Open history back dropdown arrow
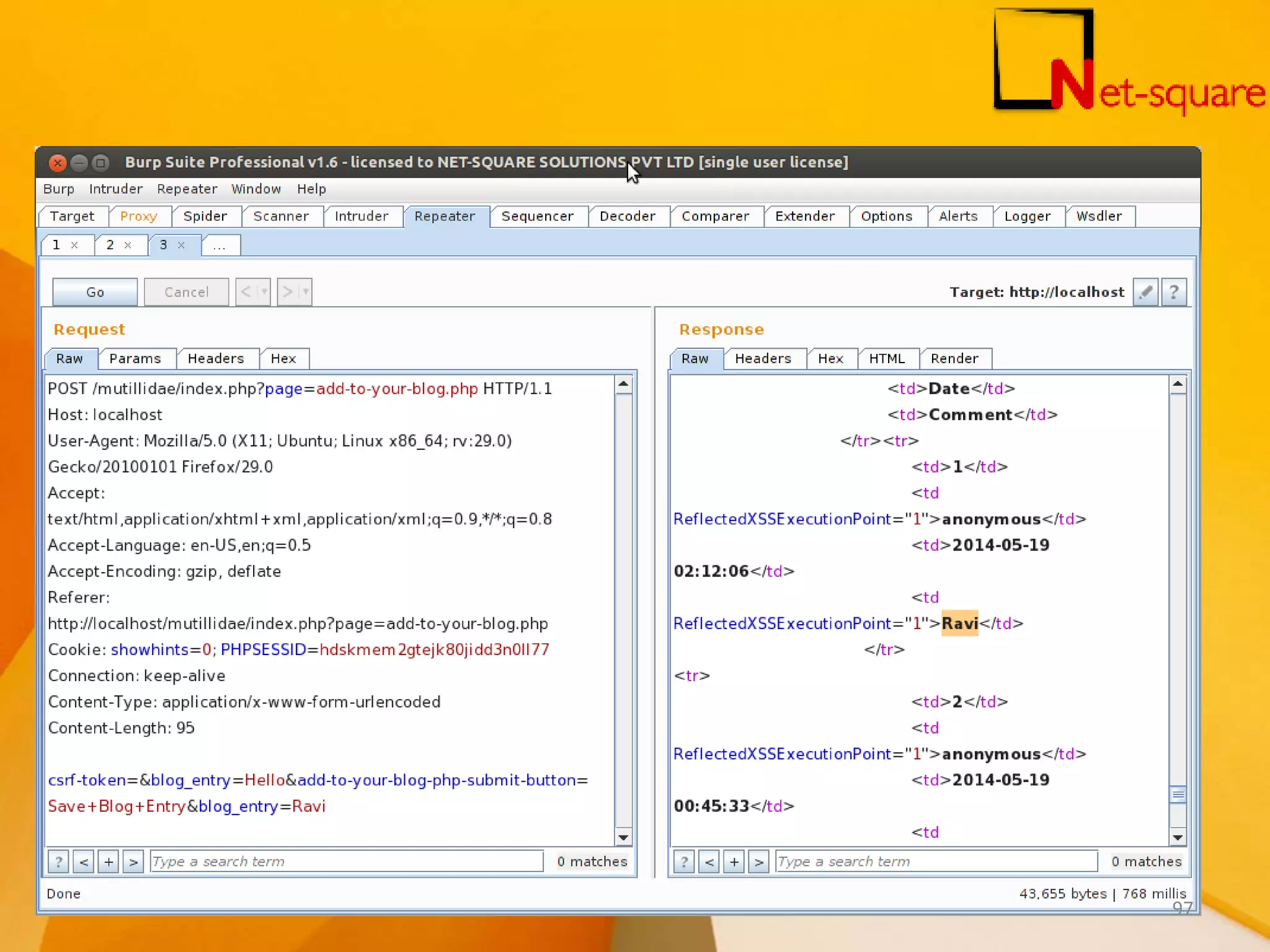The width and height of the screenshot is (1270, 952). pyautogui.click(x=264, y=291)
